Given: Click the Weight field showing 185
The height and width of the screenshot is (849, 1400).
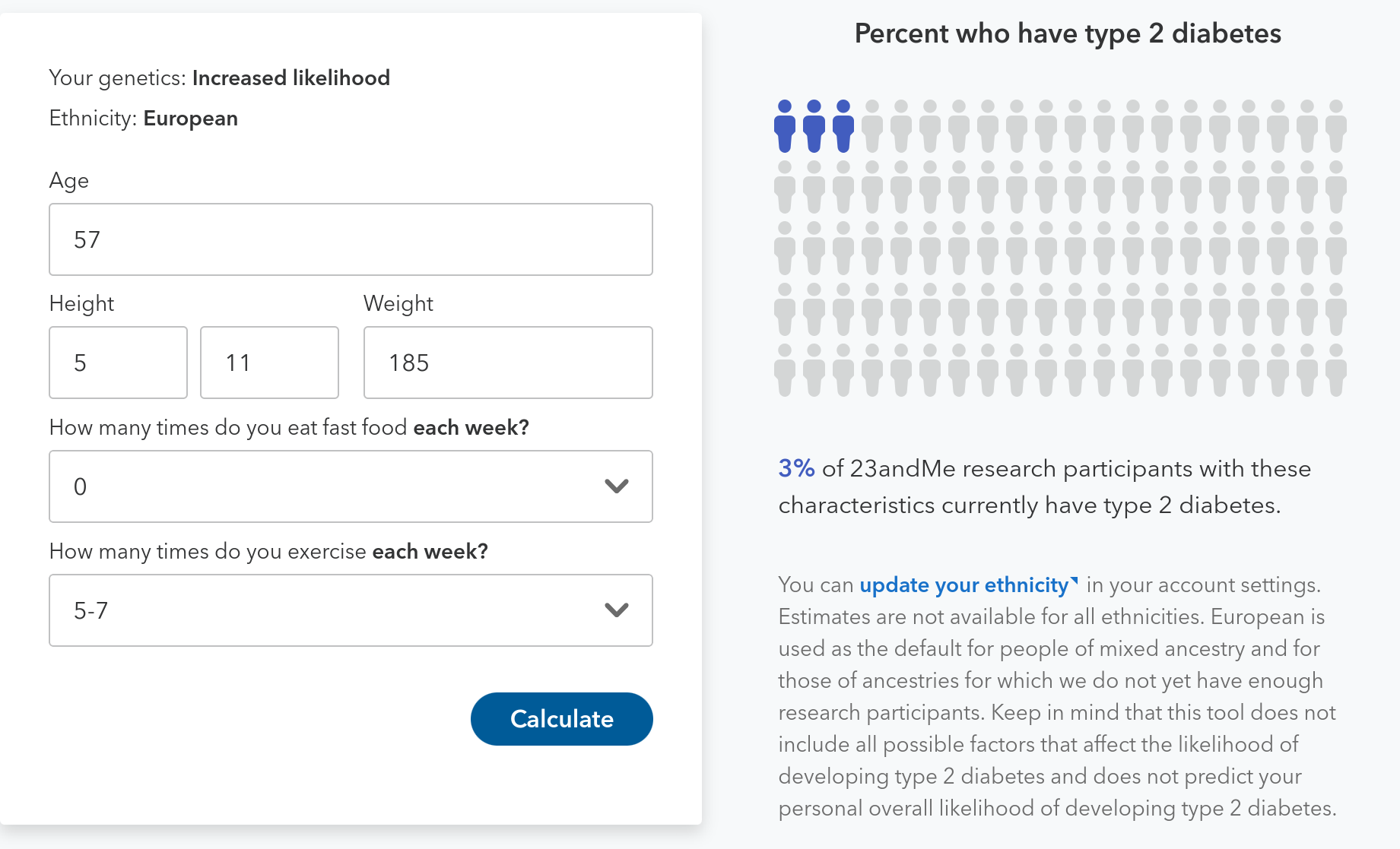Looking at the screenshot, I should (x=508, y=363).
